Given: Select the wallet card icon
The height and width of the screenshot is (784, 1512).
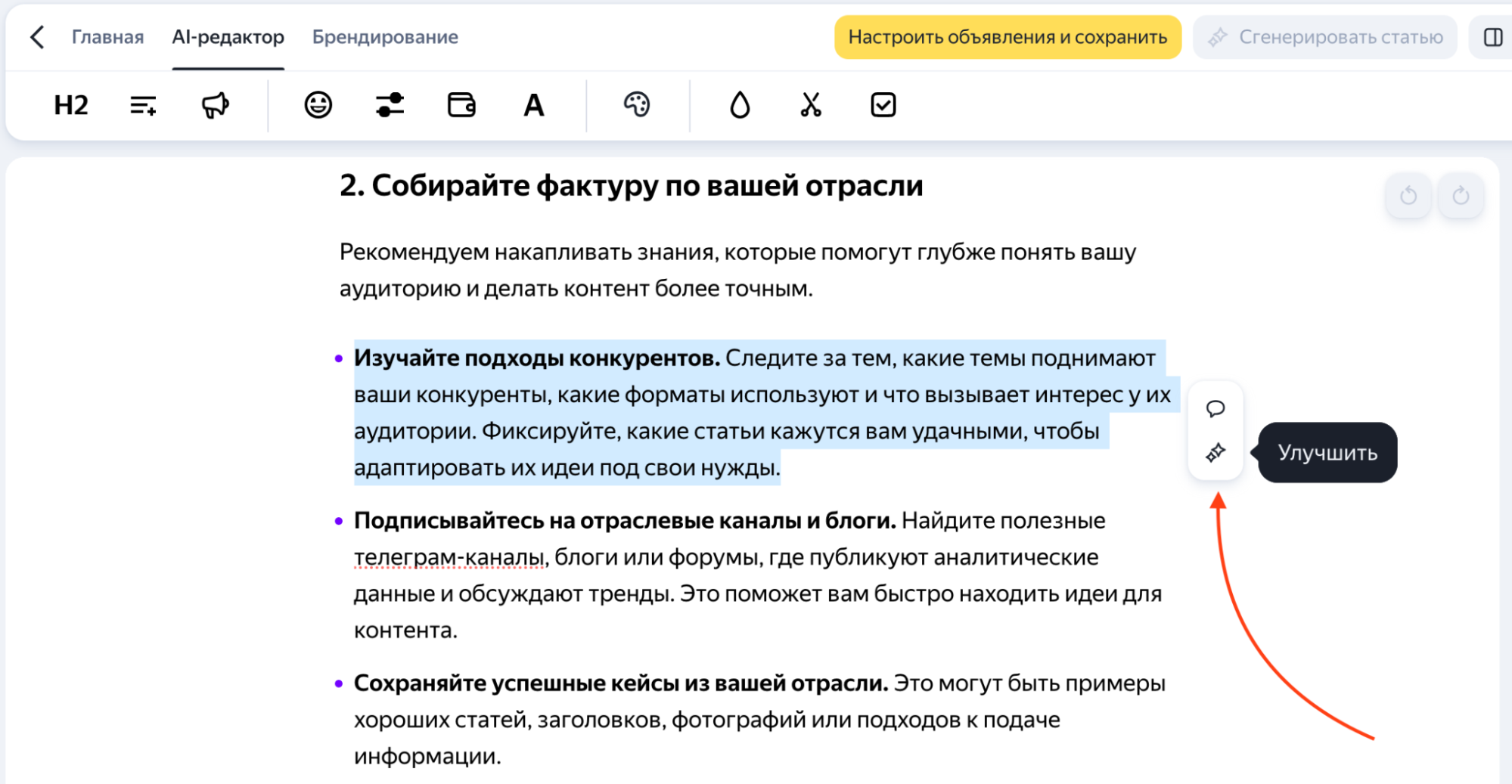Looking at the screenshot, I should coord(461,105).
